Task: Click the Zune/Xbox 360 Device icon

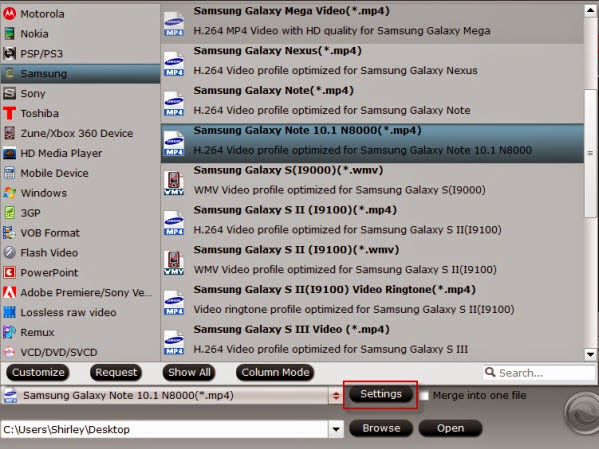Action: (10, 133)
